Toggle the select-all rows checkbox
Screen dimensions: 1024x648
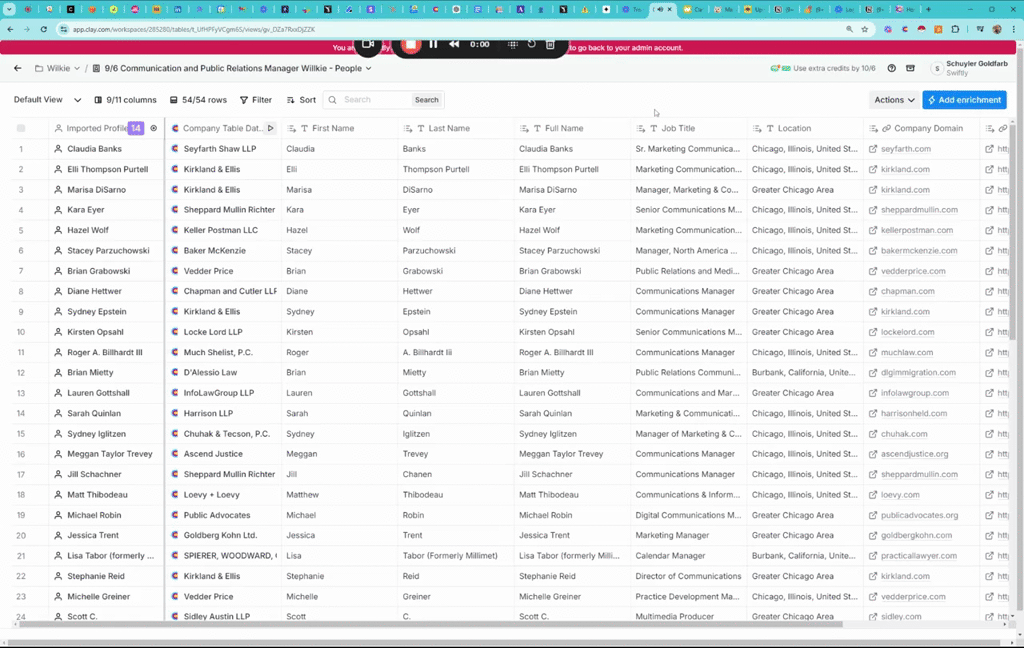[x=21, y=128]
